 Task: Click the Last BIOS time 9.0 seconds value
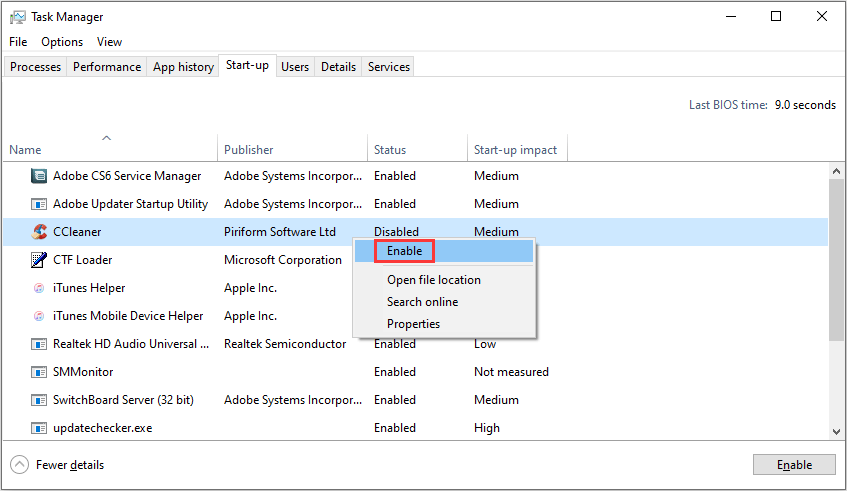pos(805,105)
